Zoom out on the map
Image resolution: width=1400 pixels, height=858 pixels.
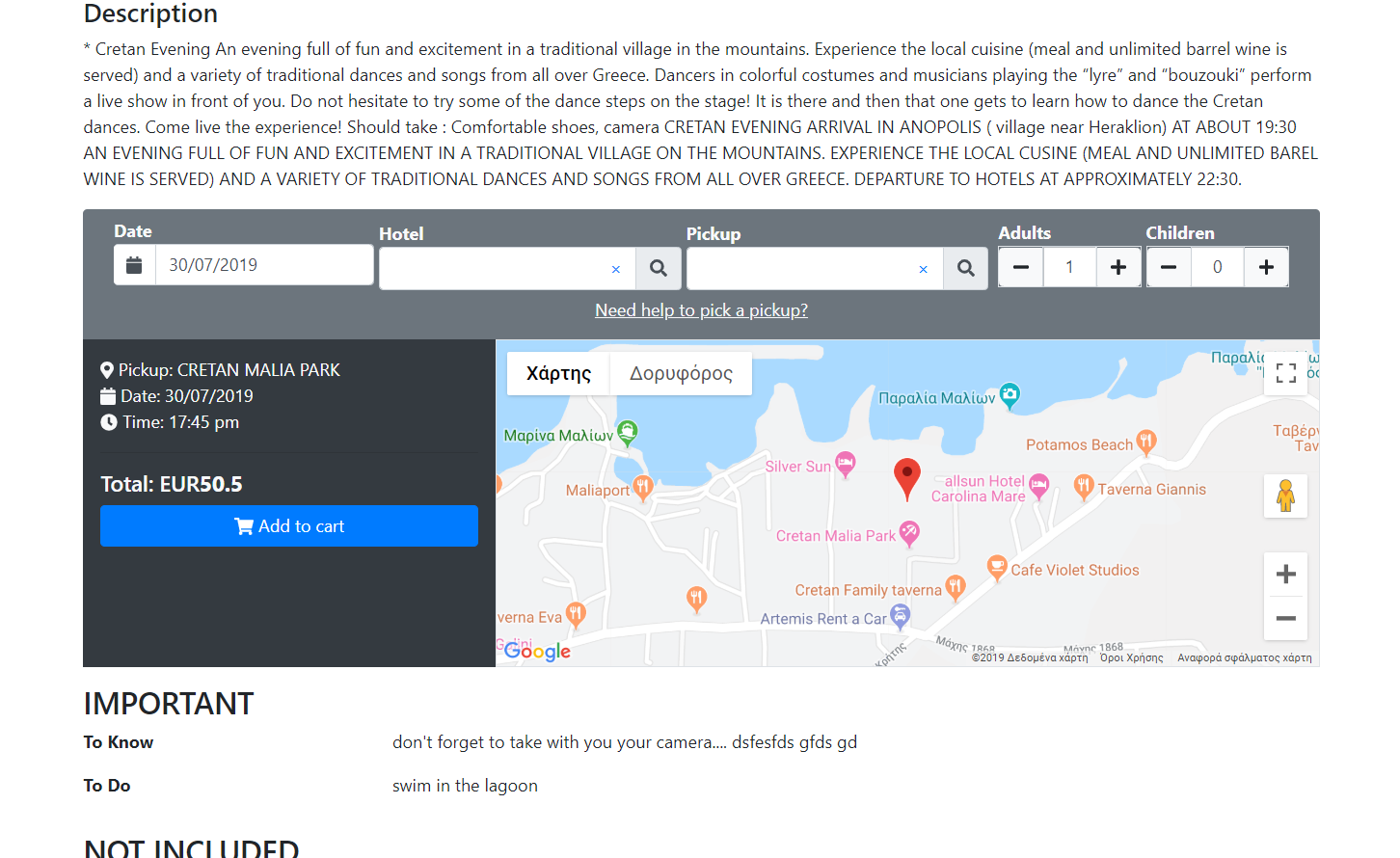coord(1285,618)
